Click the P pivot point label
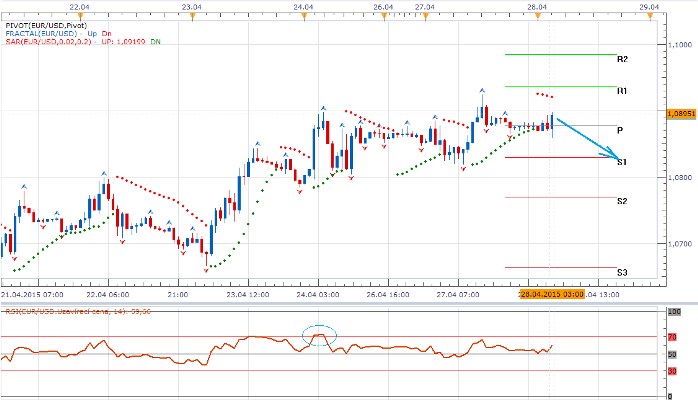This screenshot has width=698, height=400. click(620, 130)
